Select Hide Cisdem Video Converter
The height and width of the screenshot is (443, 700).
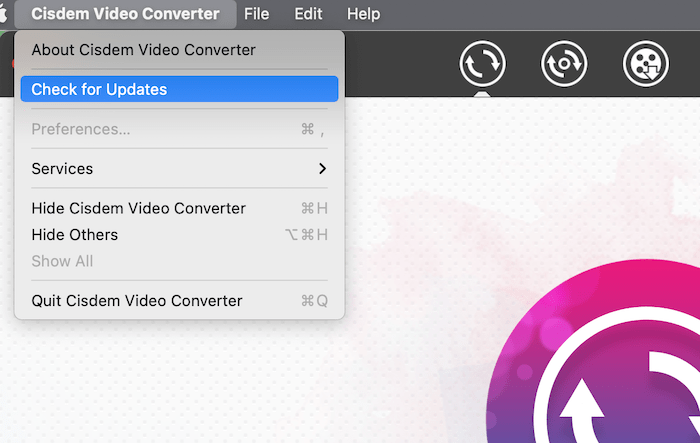point(138,209)
